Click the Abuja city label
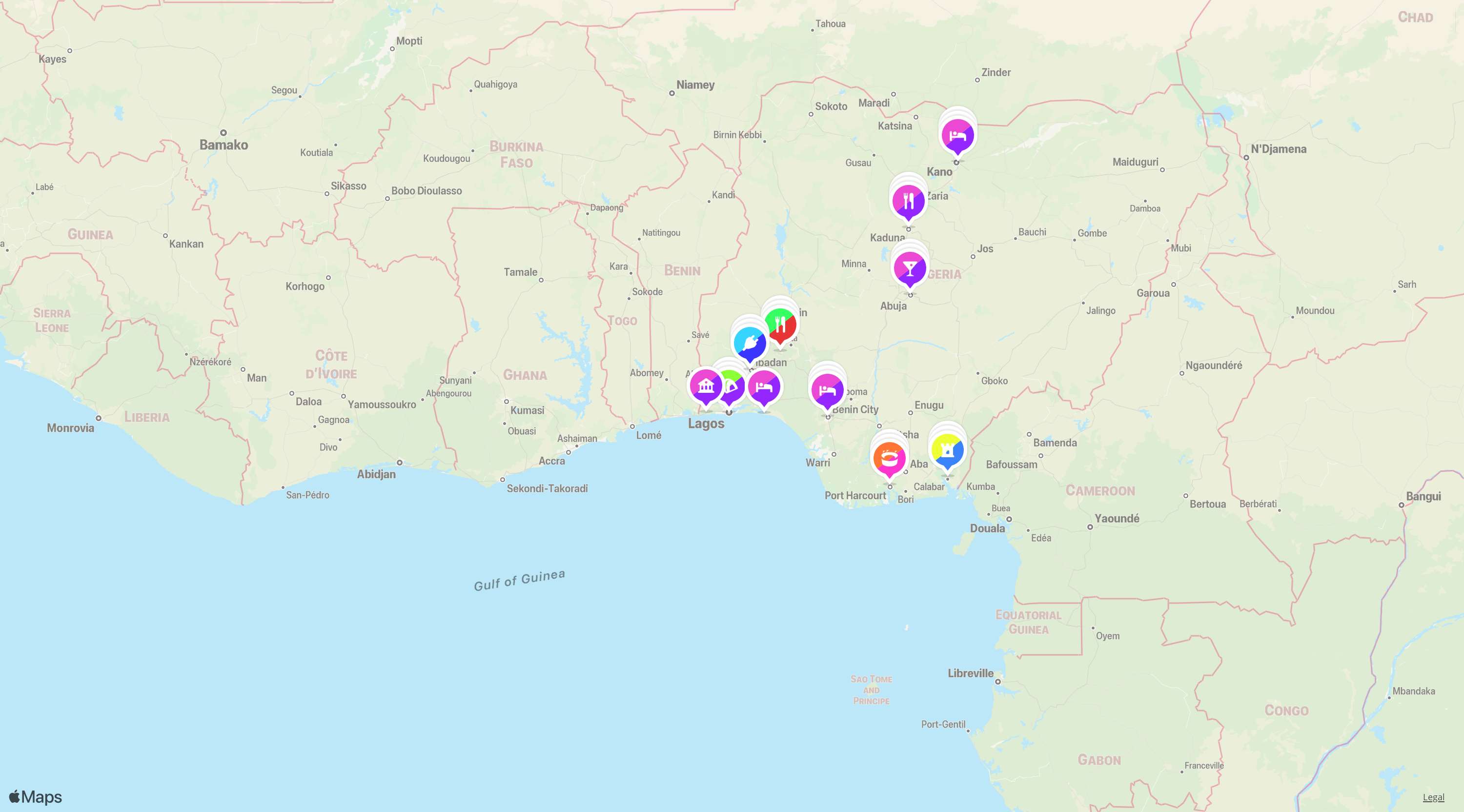Screen dimensions: 1464x812 pyautogui.click(x=894, y=305)
